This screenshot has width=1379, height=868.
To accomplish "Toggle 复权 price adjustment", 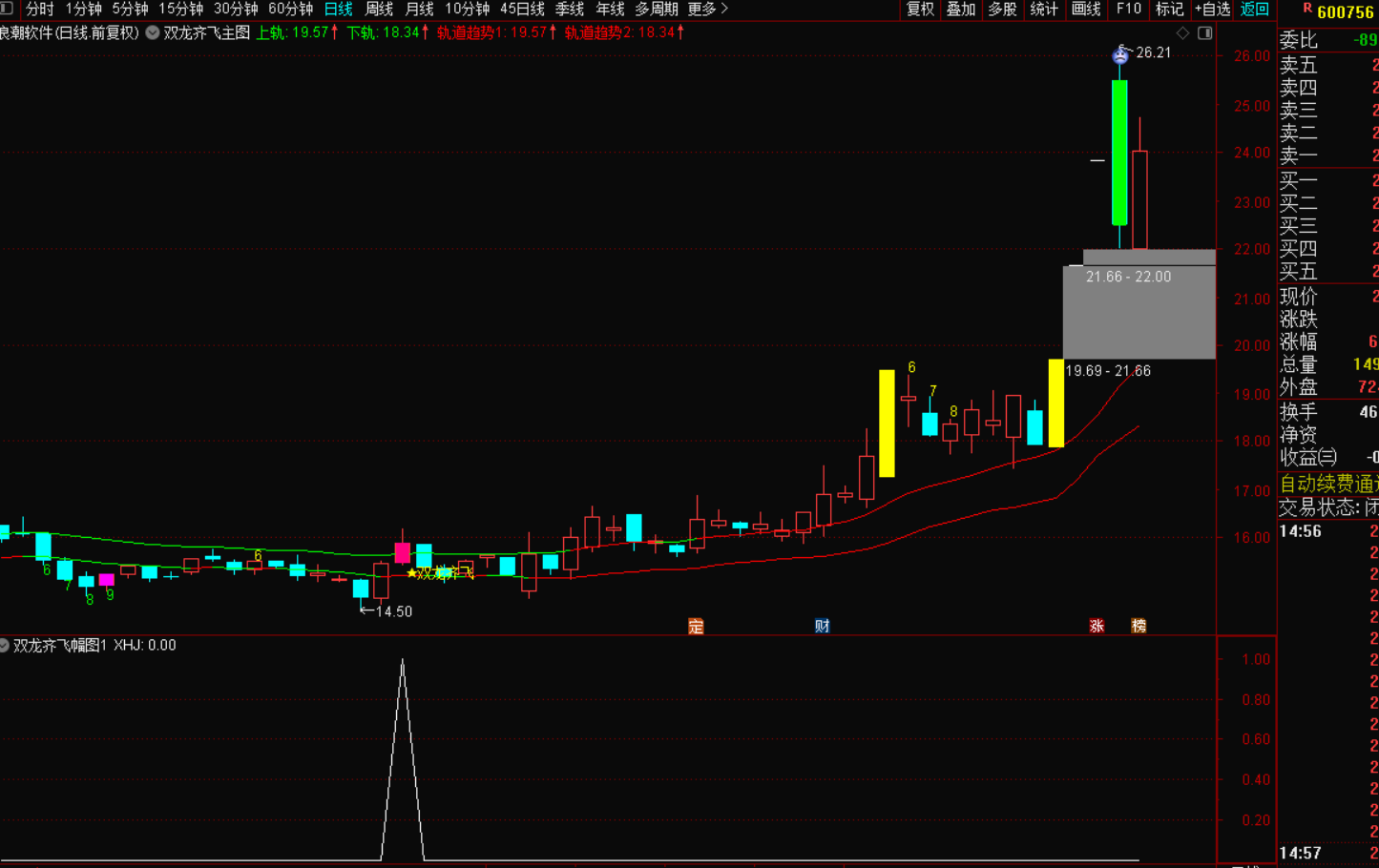I will coord(920,10).
